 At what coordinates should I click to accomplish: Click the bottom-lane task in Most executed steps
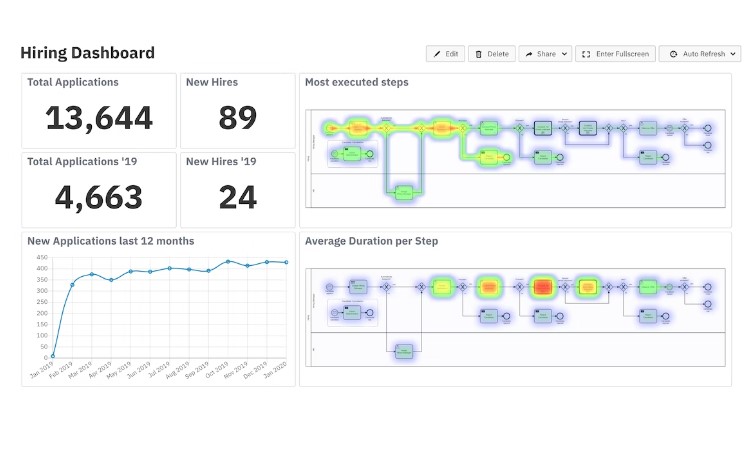coord(404,193)
